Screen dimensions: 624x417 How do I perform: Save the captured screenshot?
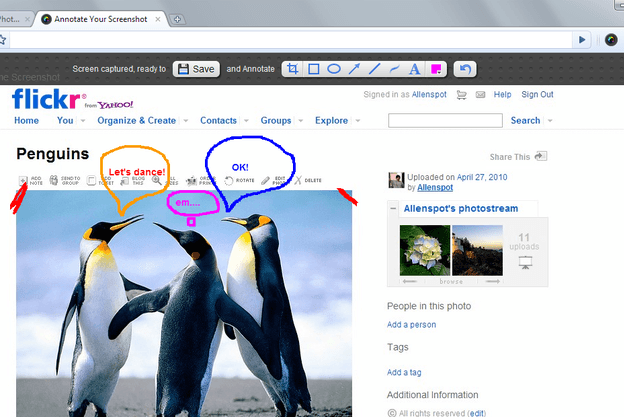pyautogui.click(x=196, y=69)
